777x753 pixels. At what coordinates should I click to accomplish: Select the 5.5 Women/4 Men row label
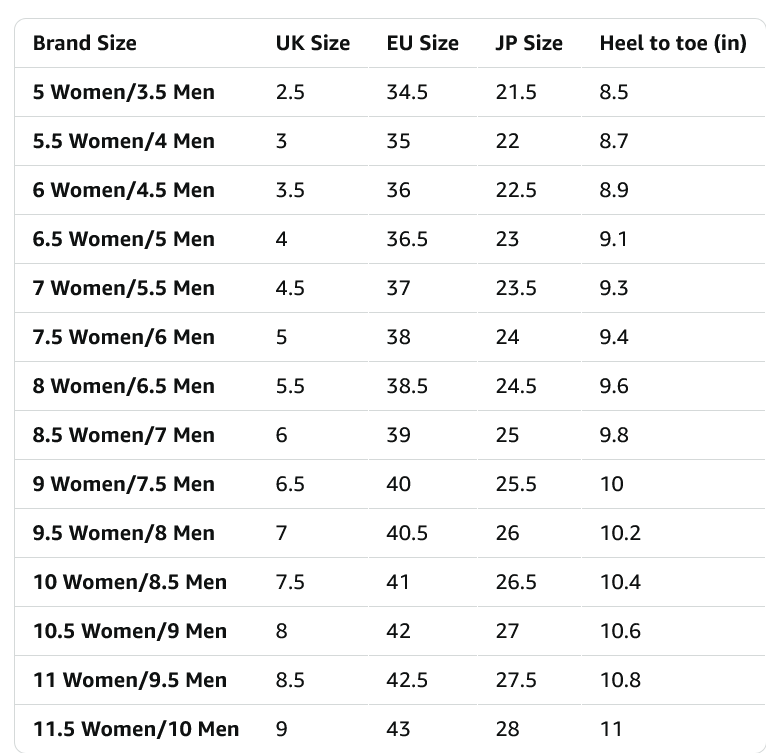pos(123,141)
